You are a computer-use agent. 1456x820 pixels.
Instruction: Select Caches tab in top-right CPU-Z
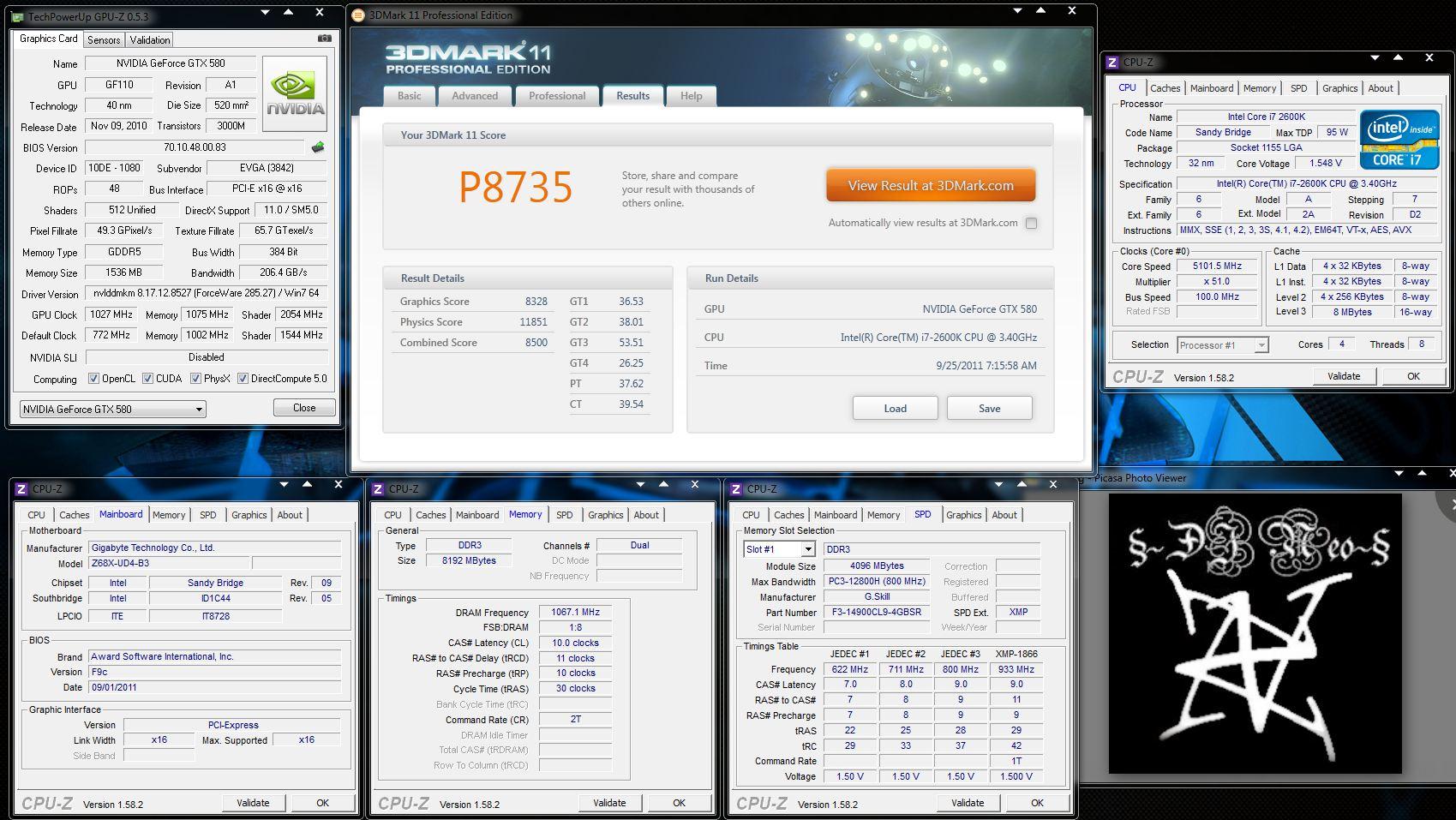[1165, 88]
